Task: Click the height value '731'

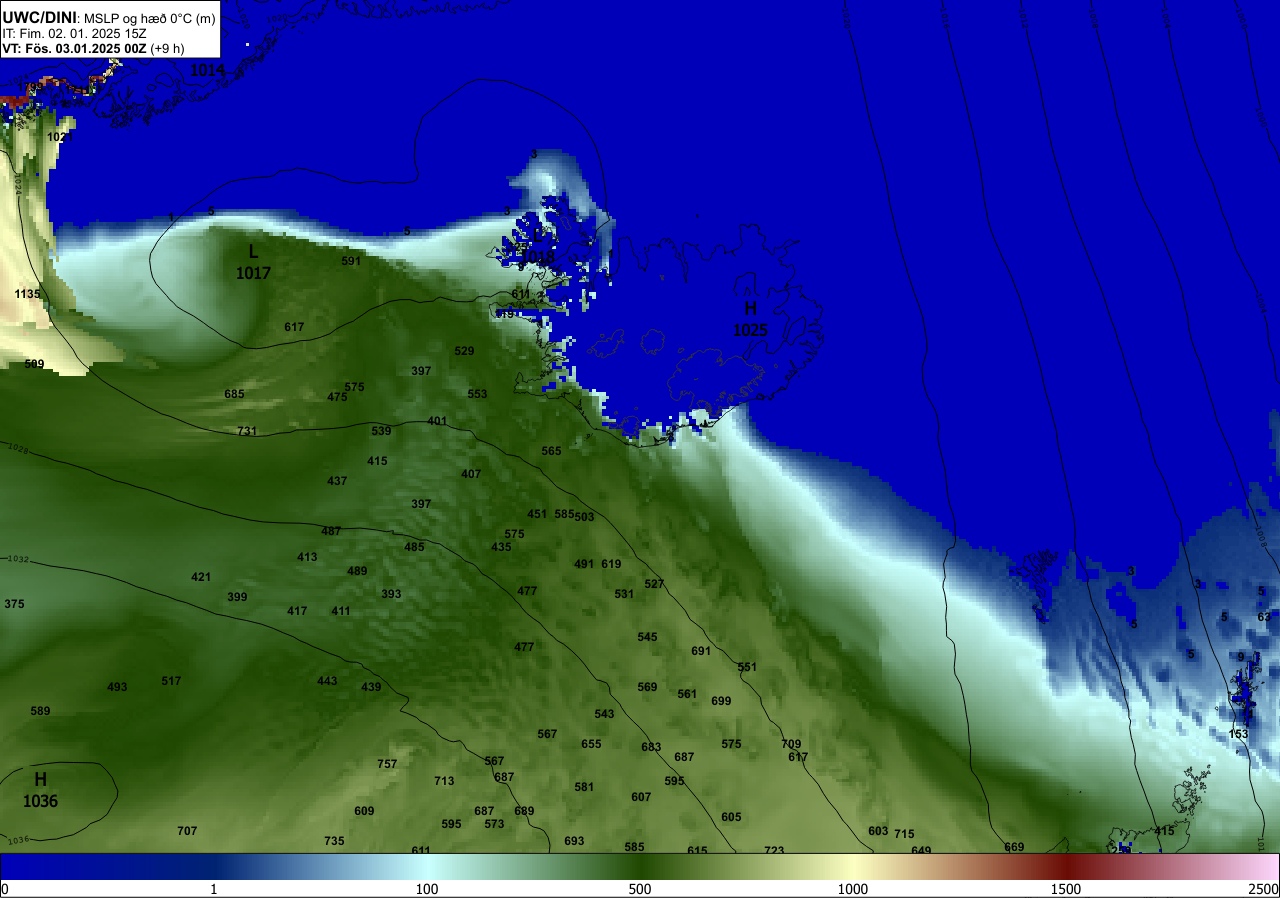Action: click(247, 431)
